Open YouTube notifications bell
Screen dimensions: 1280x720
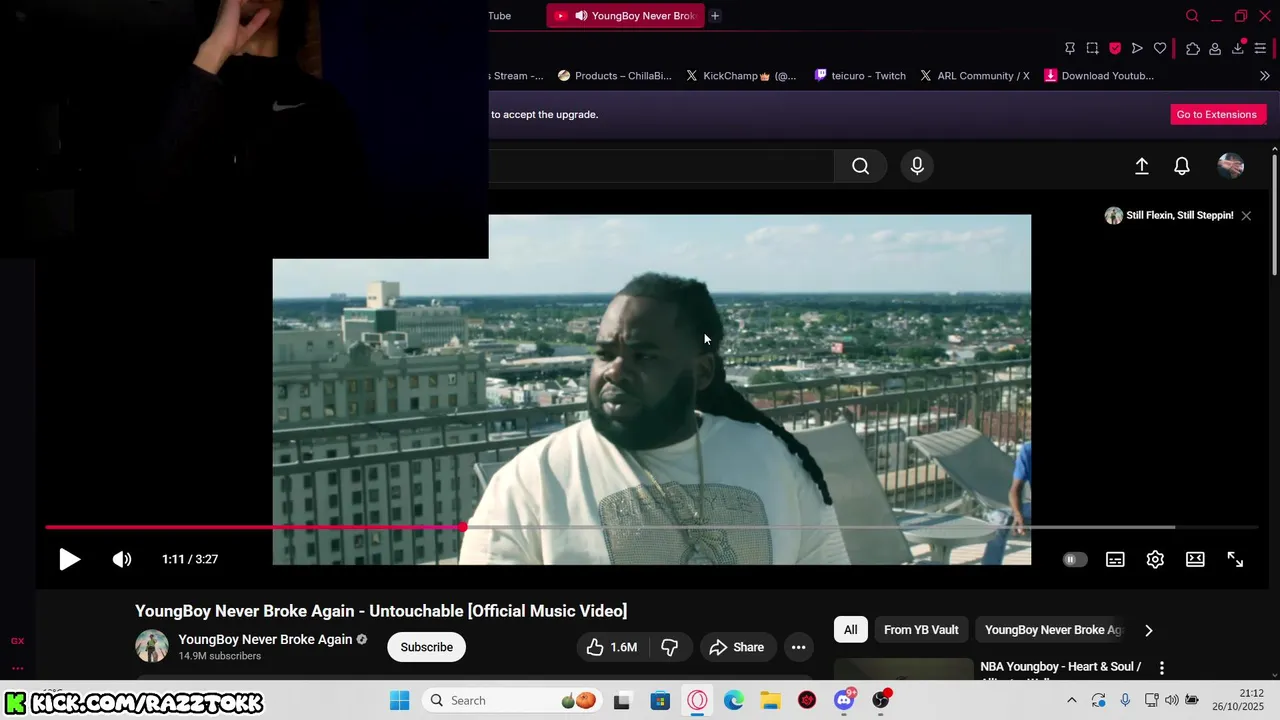(1182, 166)
